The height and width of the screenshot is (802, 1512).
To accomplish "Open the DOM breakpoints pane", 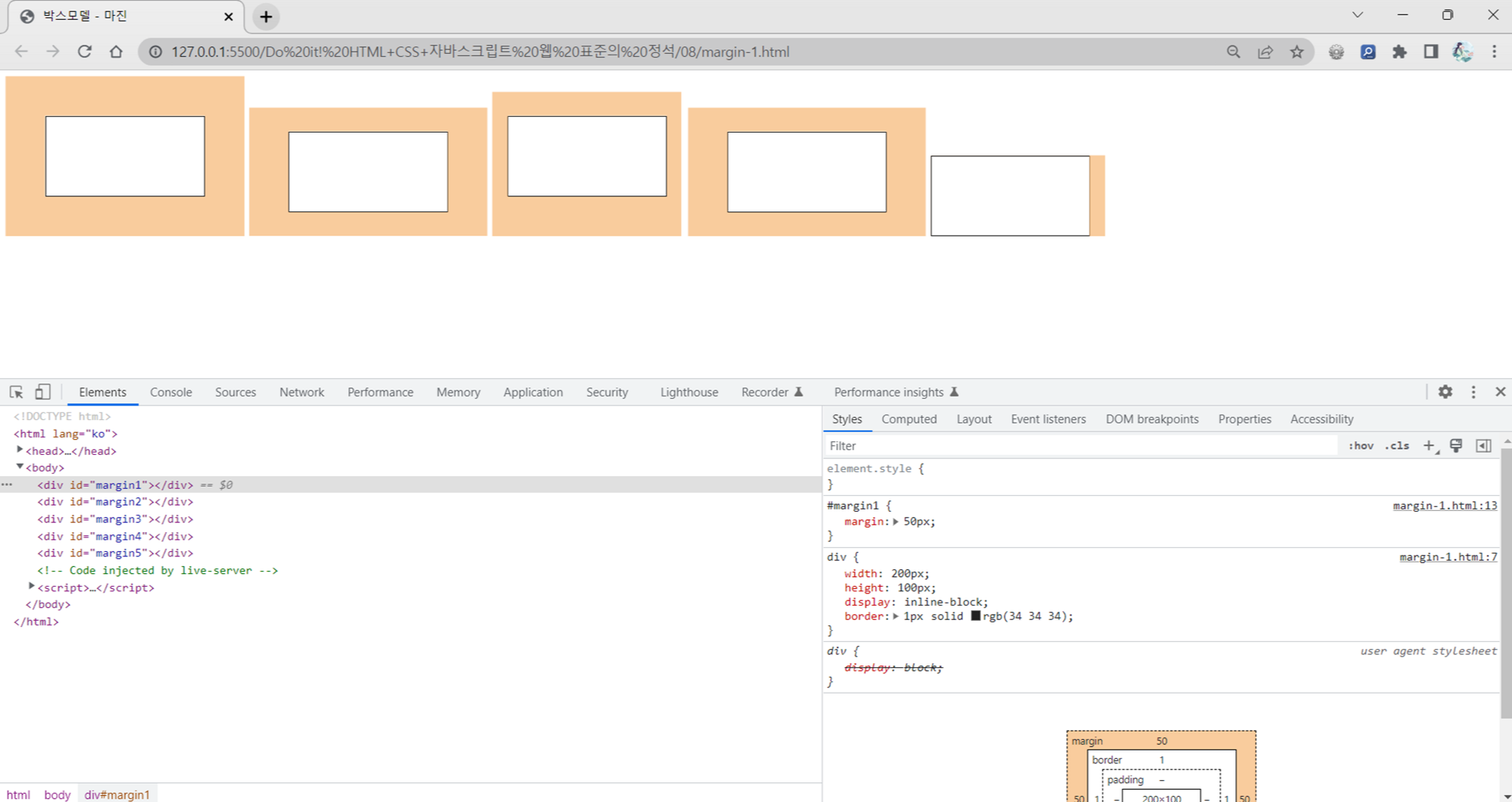I will click(x=1152, y=419).
